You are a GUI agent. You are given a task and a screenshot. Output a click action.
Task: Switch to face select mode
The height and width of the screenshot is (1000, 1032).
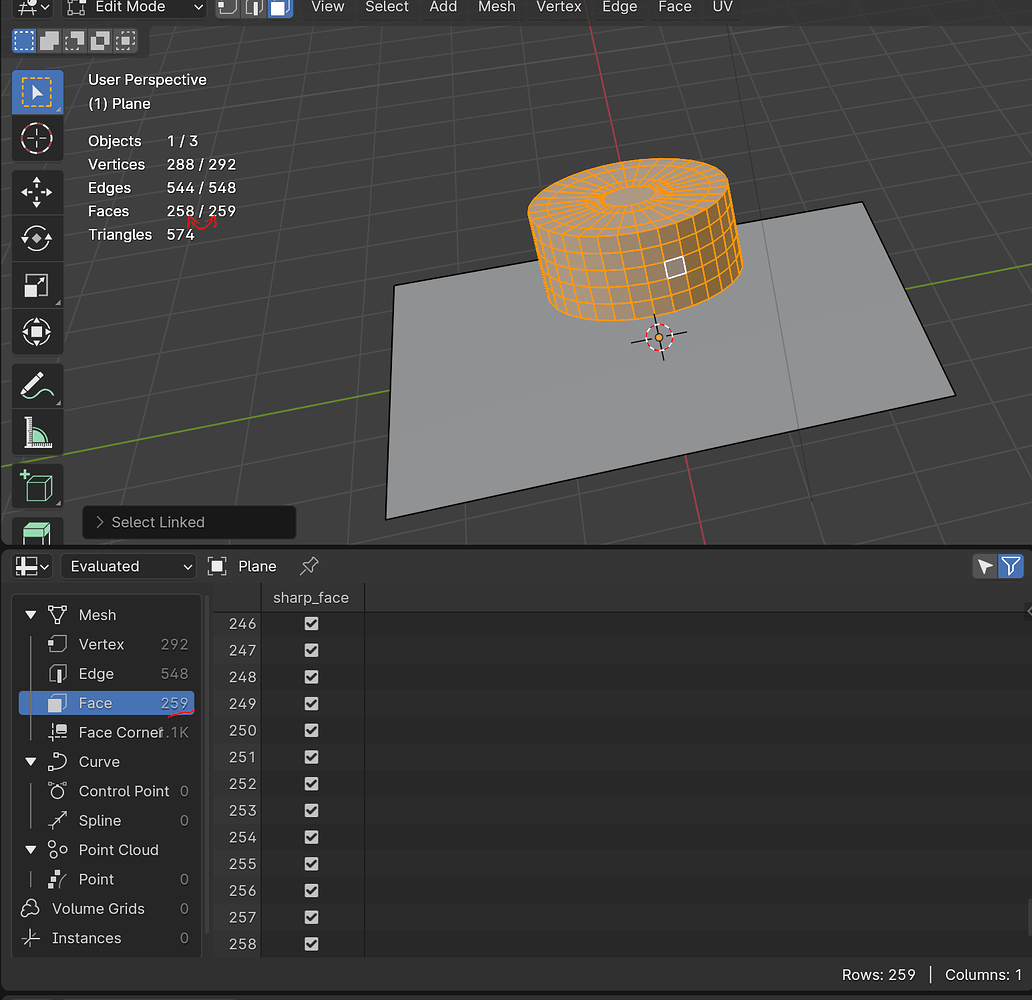(x=280, y=7)
